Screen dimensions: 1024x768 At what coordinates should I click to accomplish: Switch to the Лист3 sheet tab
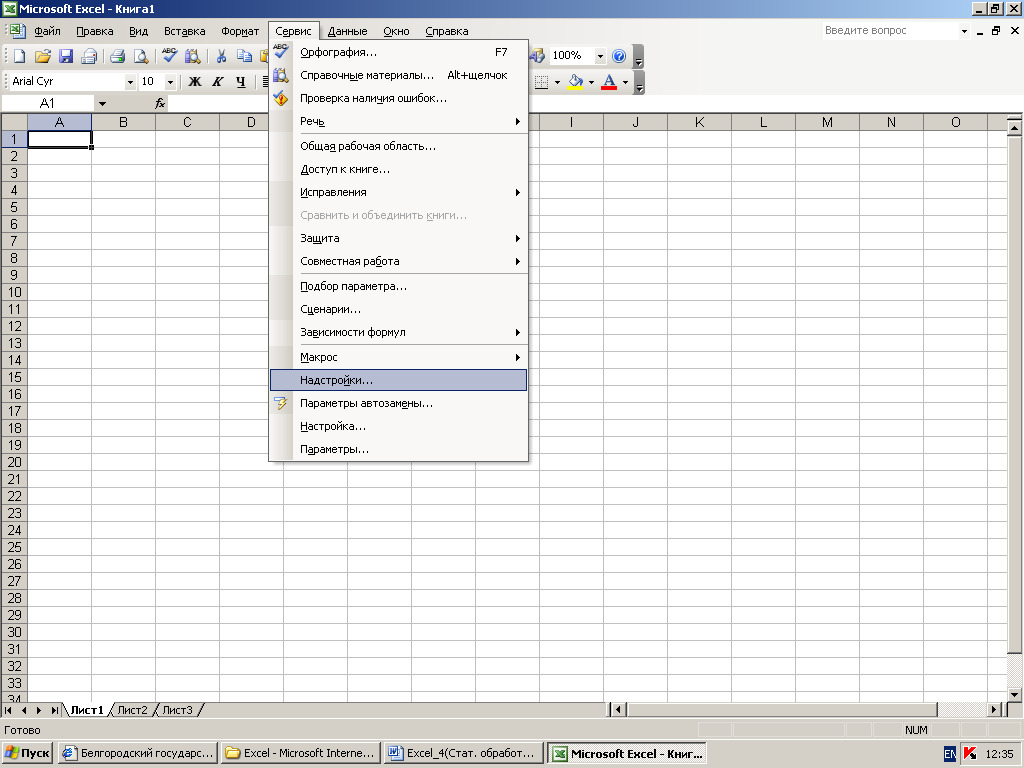pos(178,710)
